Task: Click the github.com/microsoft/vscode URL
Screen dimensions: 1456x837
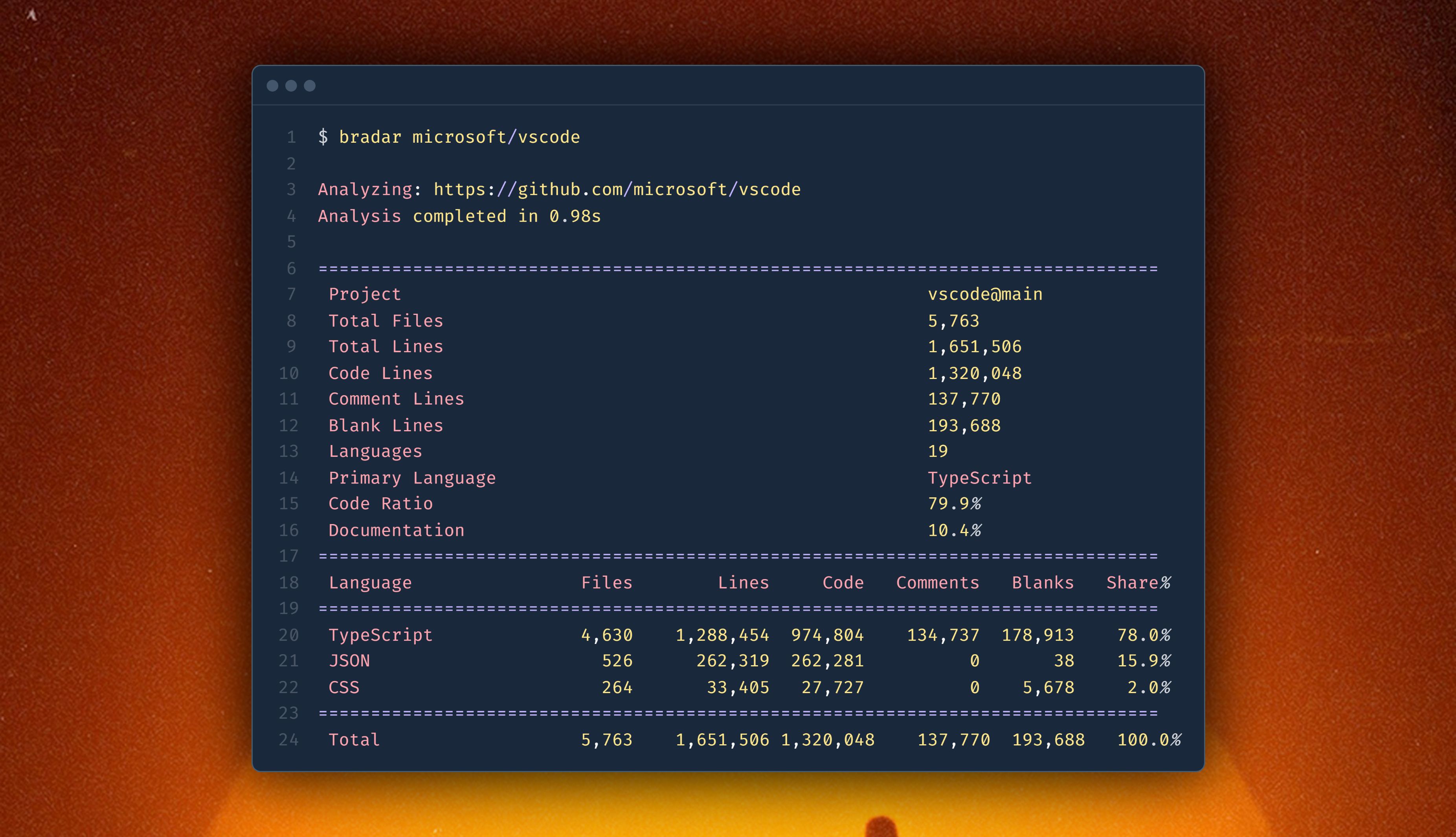Action: pos(617,189)
